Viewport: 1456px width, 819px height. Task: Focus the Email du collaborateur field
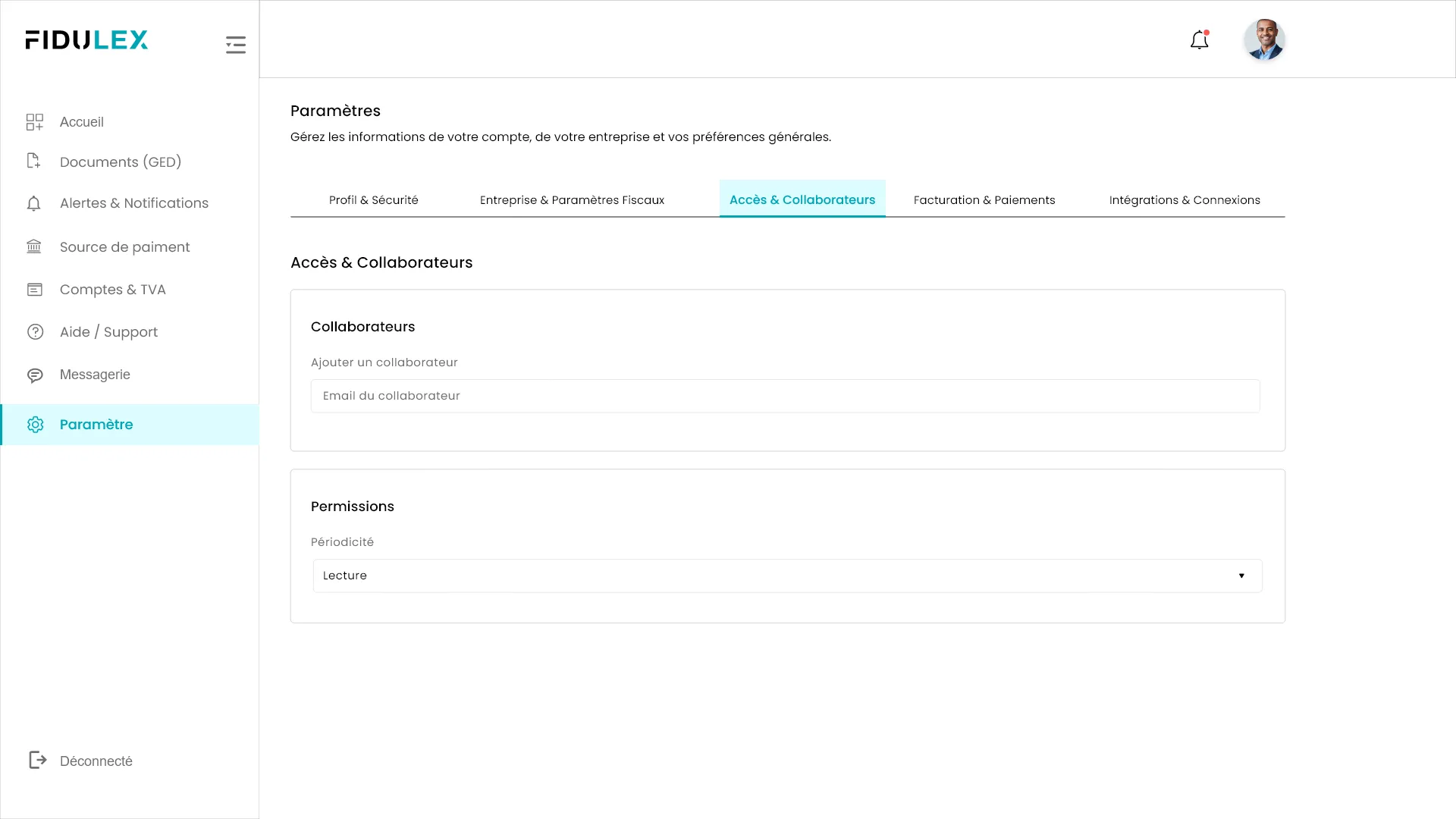coord(785,396)
